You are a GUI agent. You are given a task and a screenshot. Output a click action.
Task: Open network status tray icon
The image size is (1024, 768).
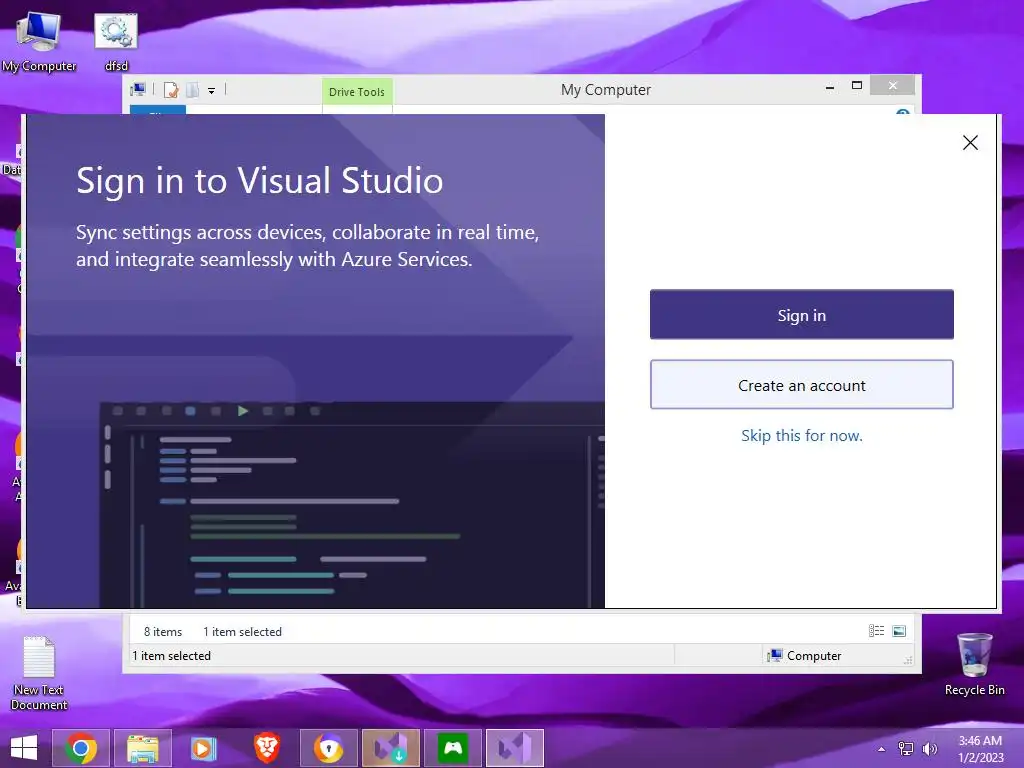coord(906,749)
